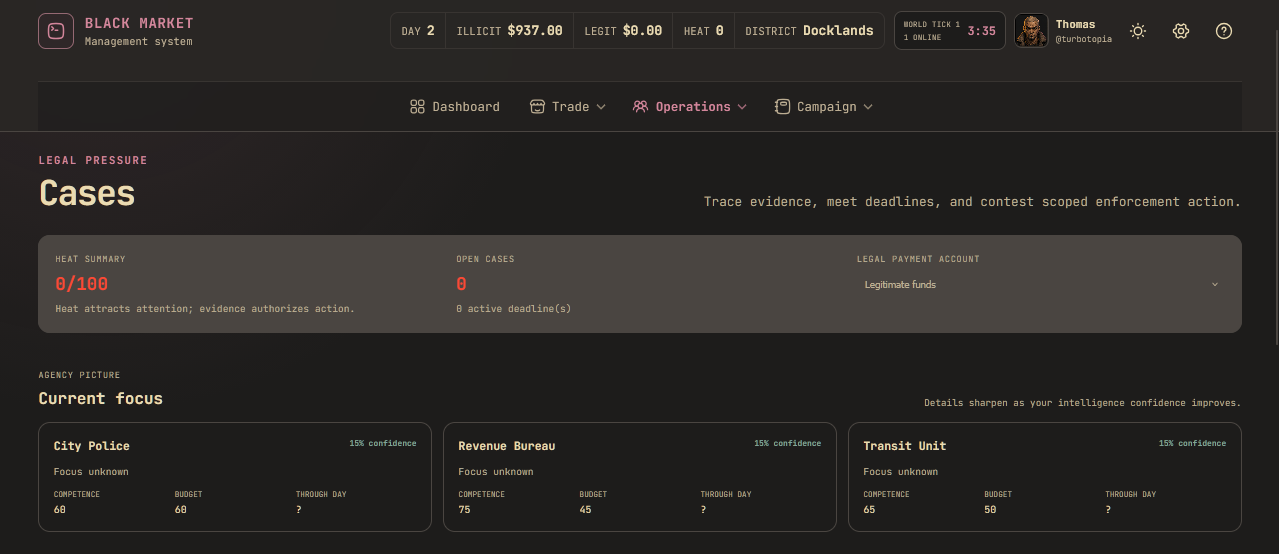Click the Operations people icon
Screen dimensions: 1279x554
(640, 107)
